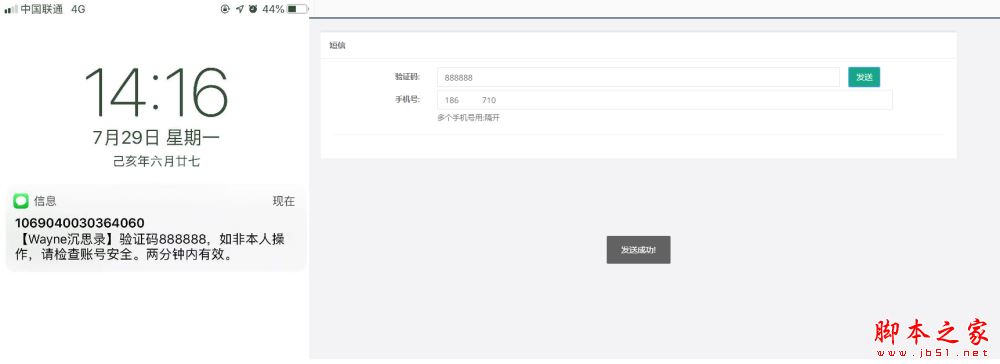The image size is (1000, 364).
Task: Focus the 手机号 input field
Action: (665, 100)
